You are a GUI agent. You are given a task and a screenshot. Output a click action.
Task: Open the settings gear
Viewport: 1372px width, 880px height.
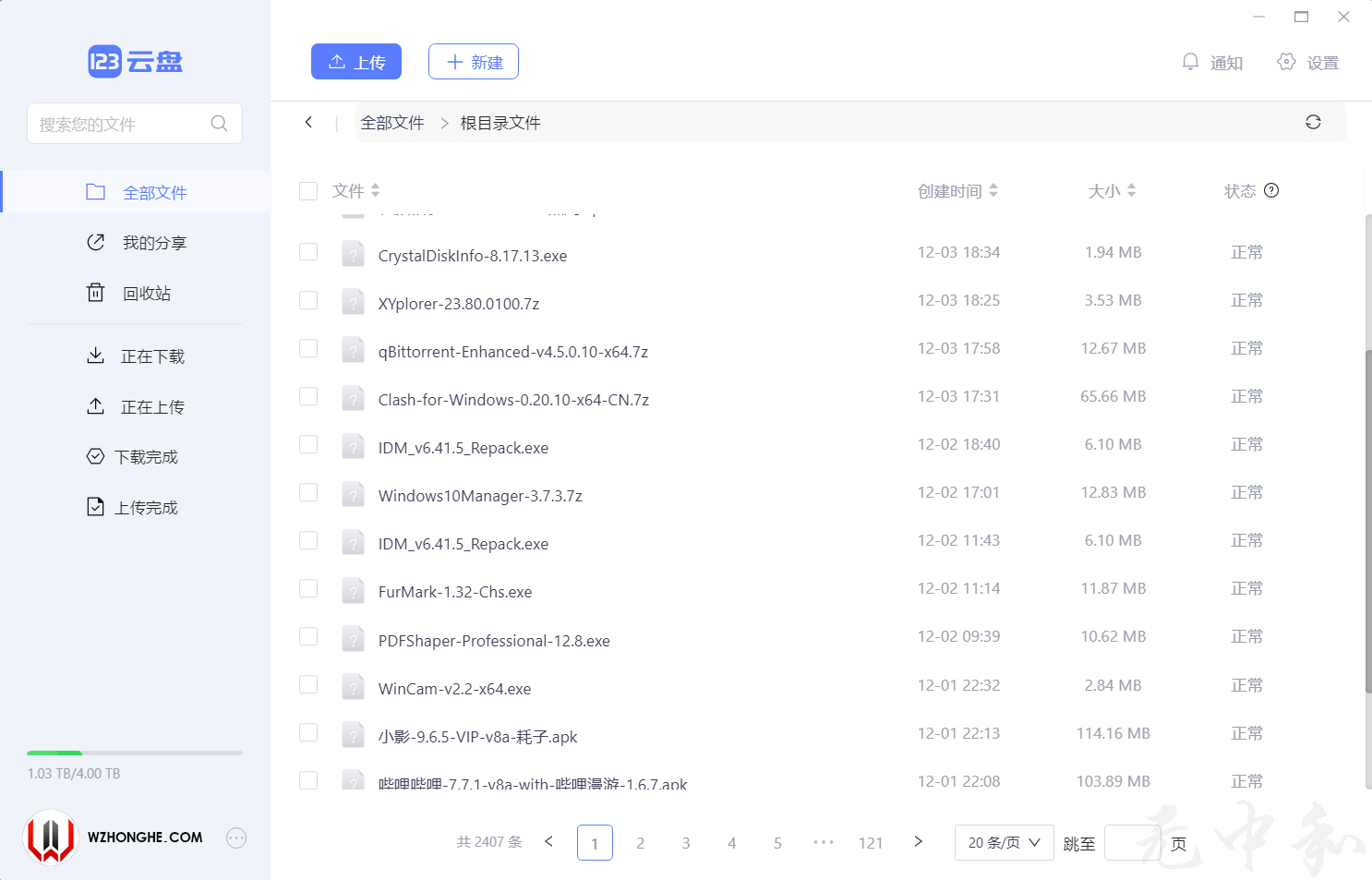click(x=1286, y=62)
